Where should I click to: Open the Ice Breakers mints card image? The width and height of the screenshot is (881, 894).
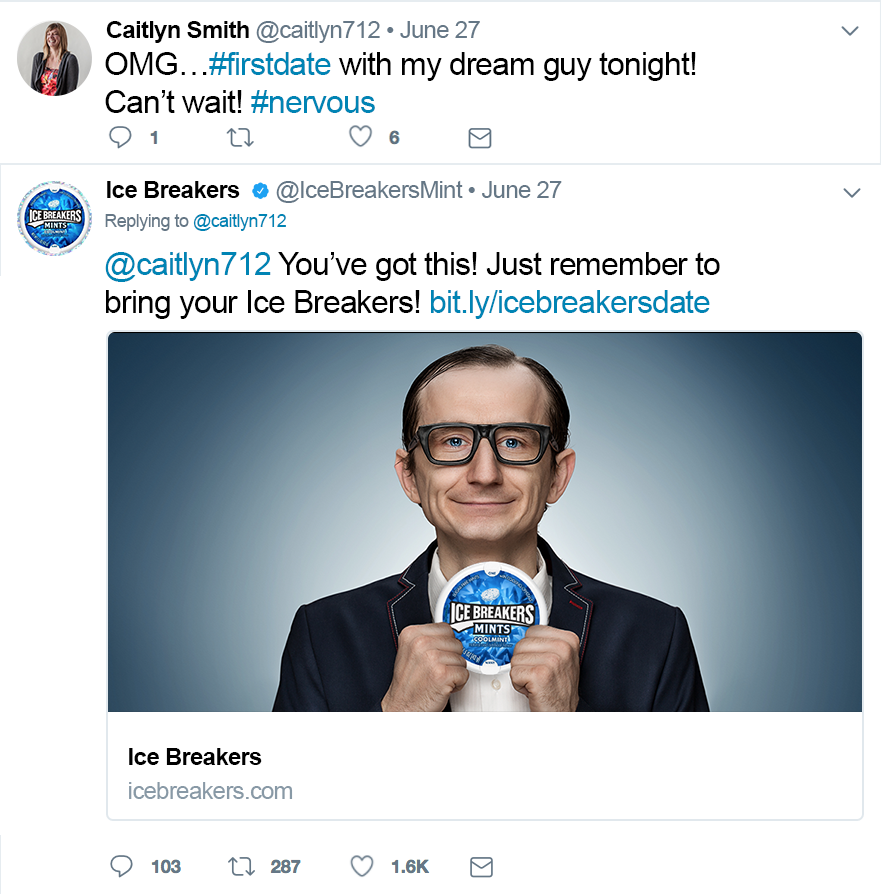485,522
